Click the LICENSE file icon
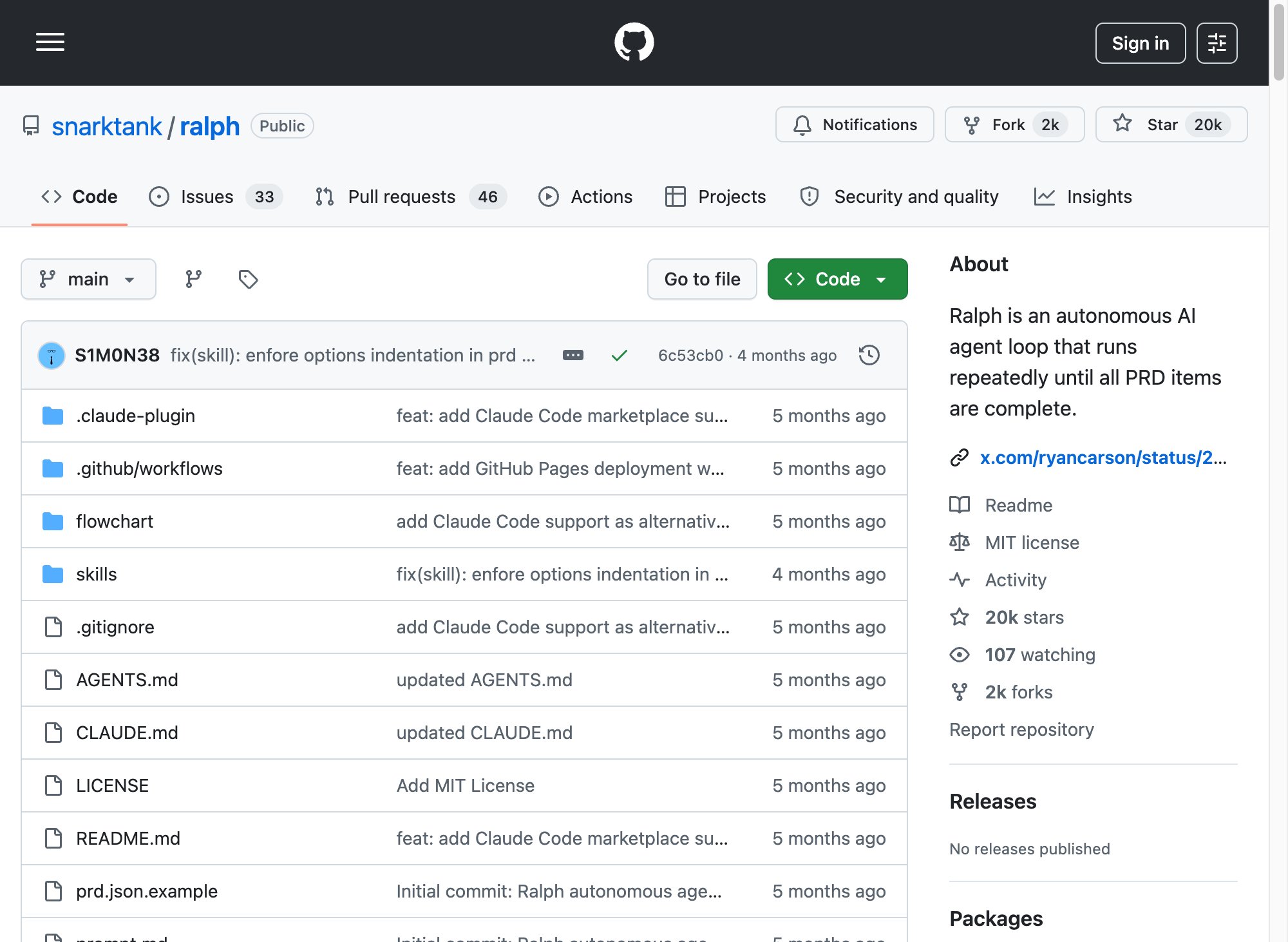Screen dimensions: 1288x942 (53, 785)
